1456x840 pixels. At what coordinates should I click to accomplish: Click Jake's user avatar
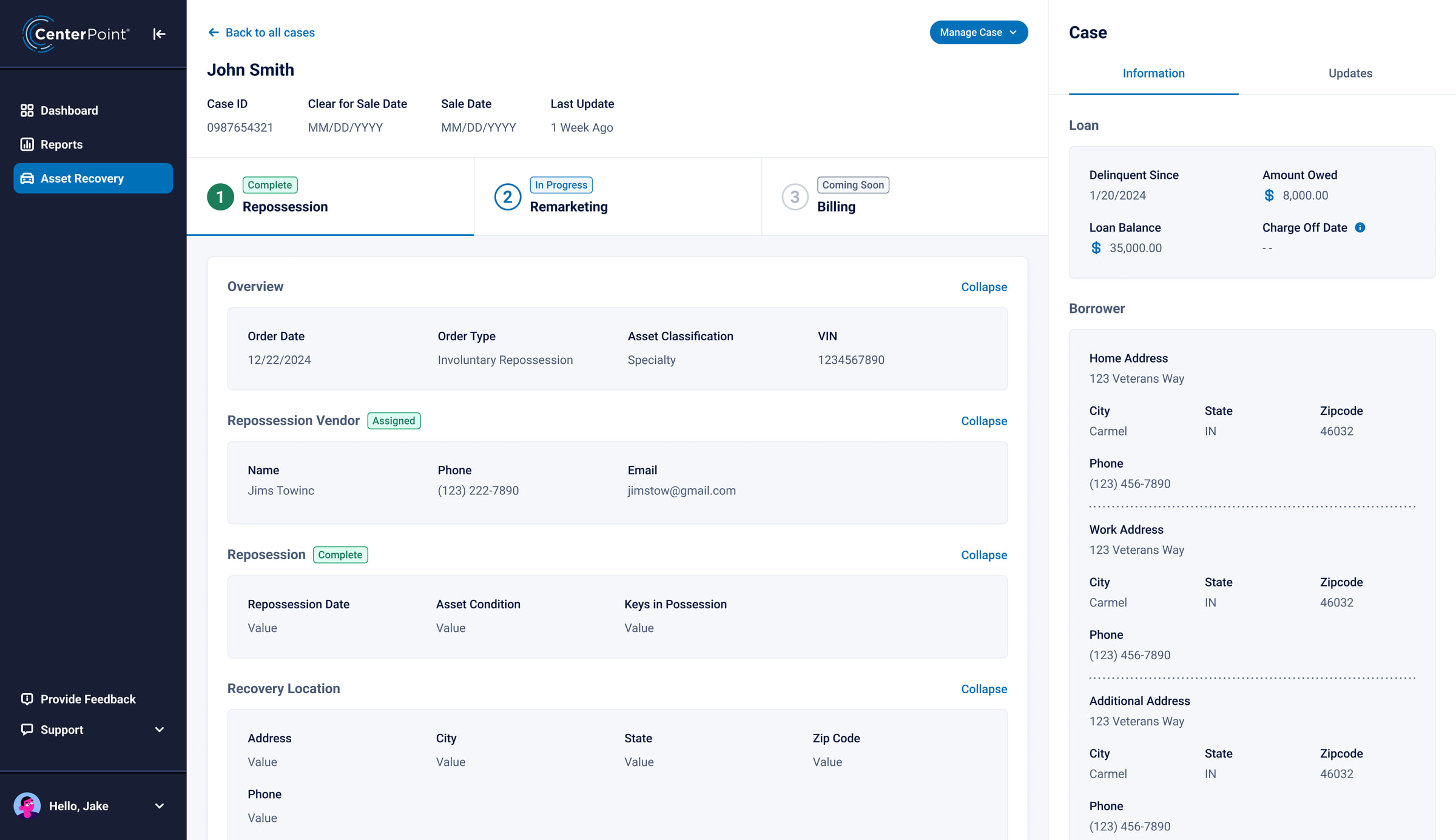pos(27,806)
